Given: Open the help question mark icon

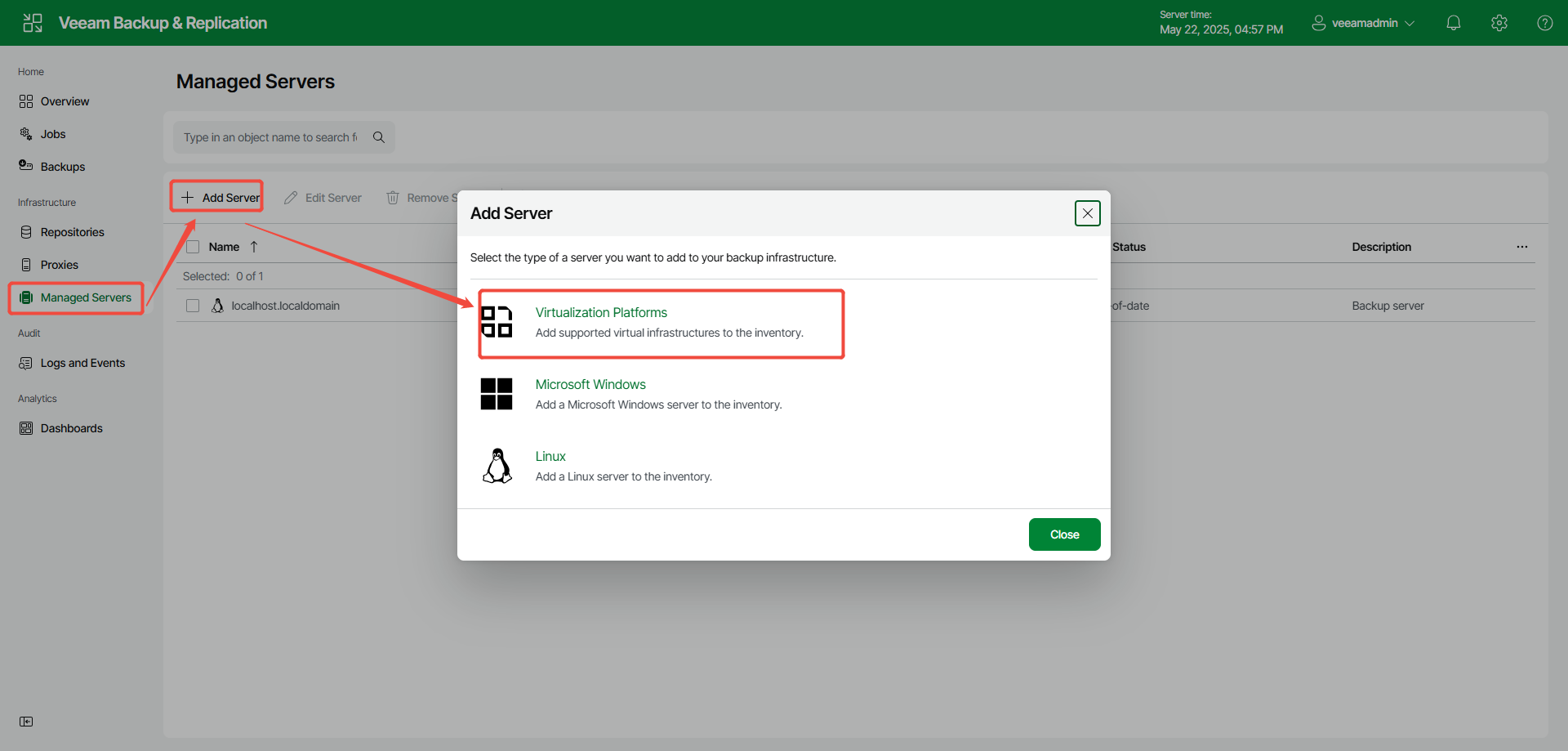Looking at the screenshot, I should (x=1545, y=23).
